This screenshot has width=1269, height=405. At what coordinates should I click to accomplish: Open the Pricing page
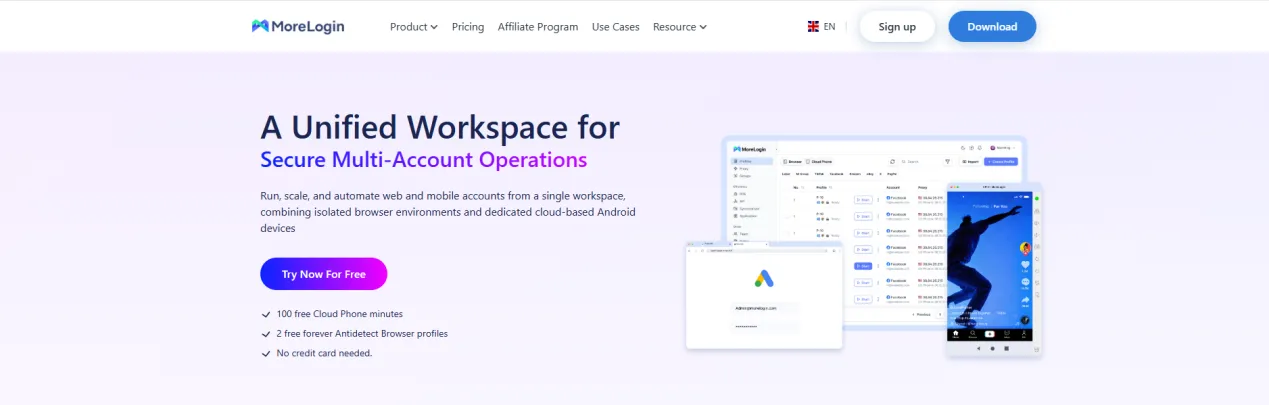468,27
